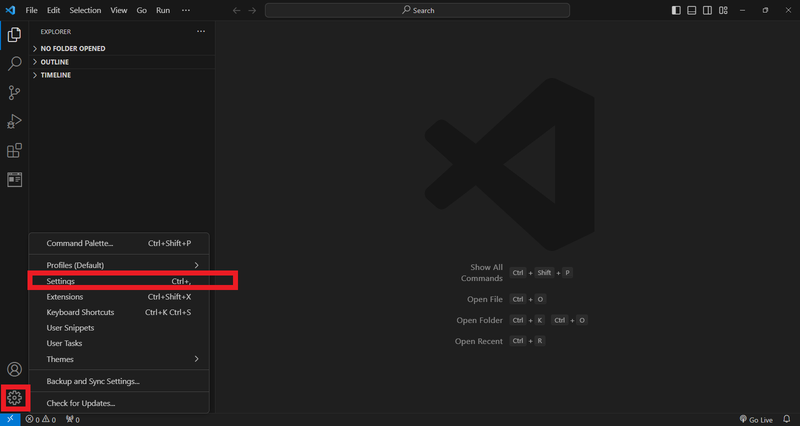Select Check for Updates

tap(119, 403)
